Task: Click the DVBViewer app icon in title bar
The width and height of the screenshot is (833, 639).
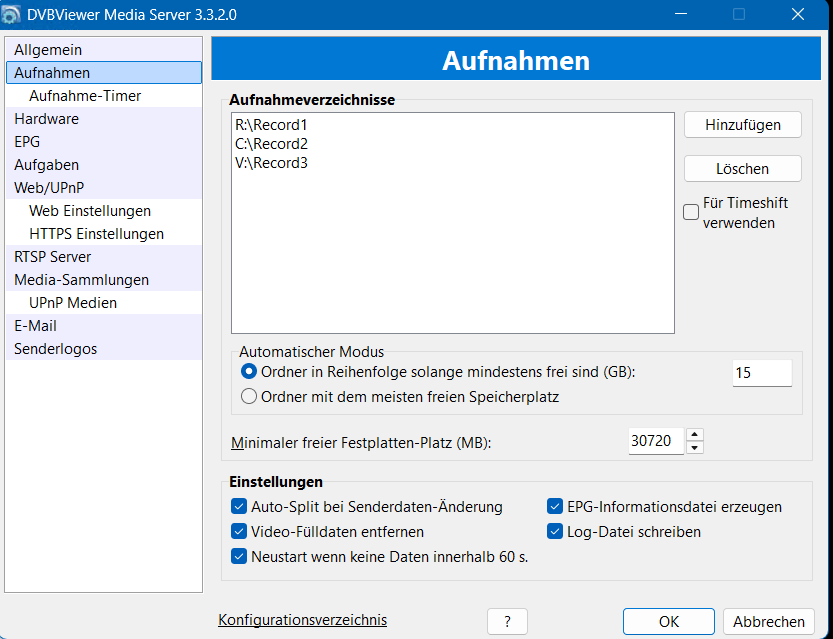Action: (x=11, y=14)
